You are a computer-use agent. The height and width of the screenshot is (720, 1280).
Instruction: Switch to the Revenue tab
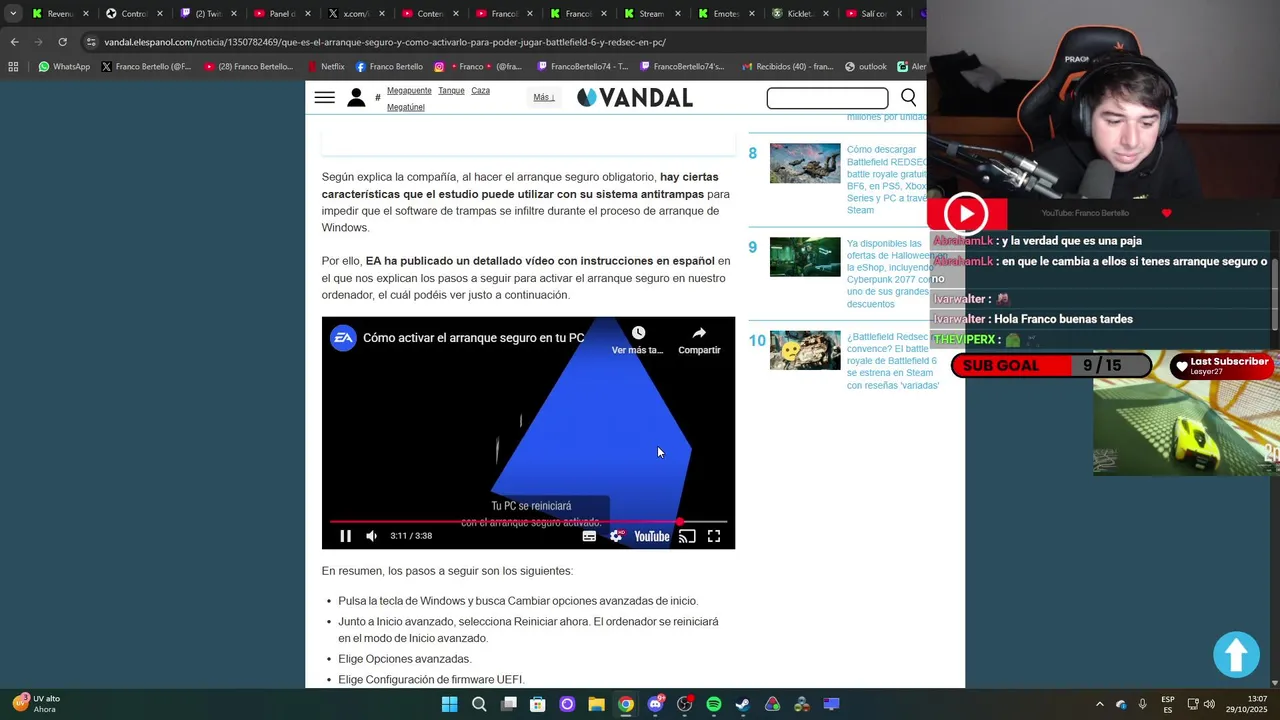pos(60,14)
